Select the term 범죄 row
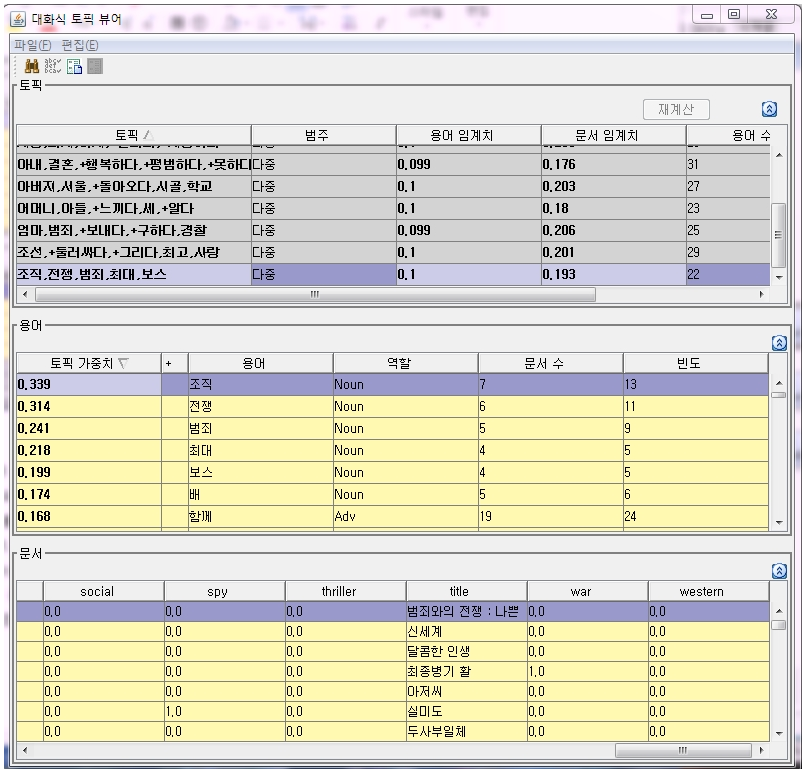The image size is (804, 770). 392,428
